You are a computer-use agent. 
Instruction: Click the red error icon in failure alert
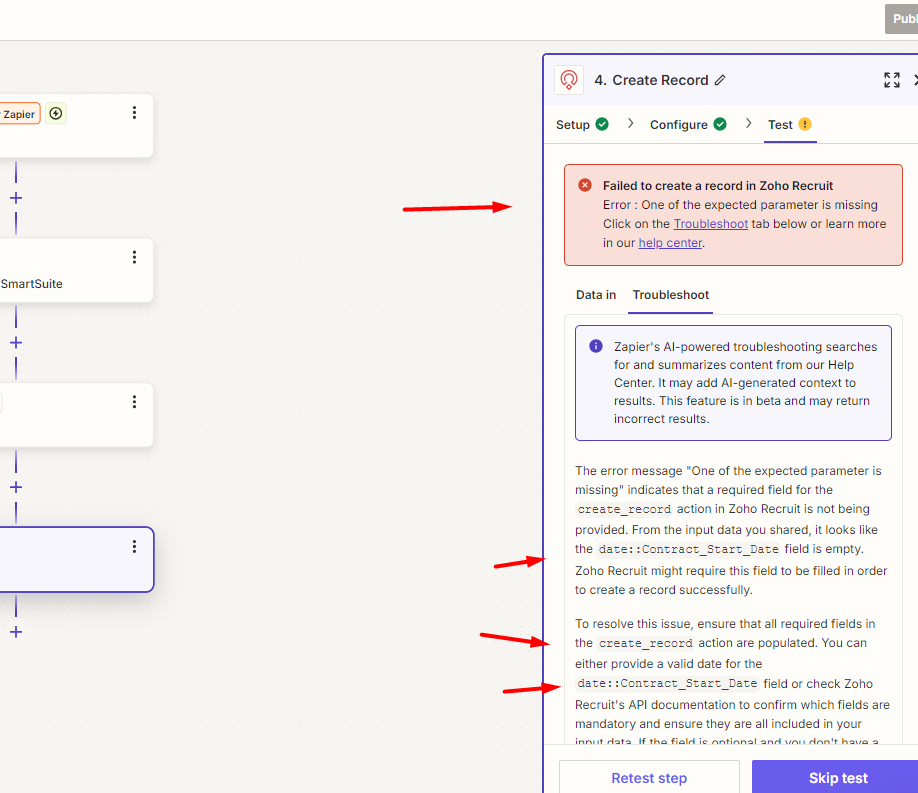click(x=584, y=185)
